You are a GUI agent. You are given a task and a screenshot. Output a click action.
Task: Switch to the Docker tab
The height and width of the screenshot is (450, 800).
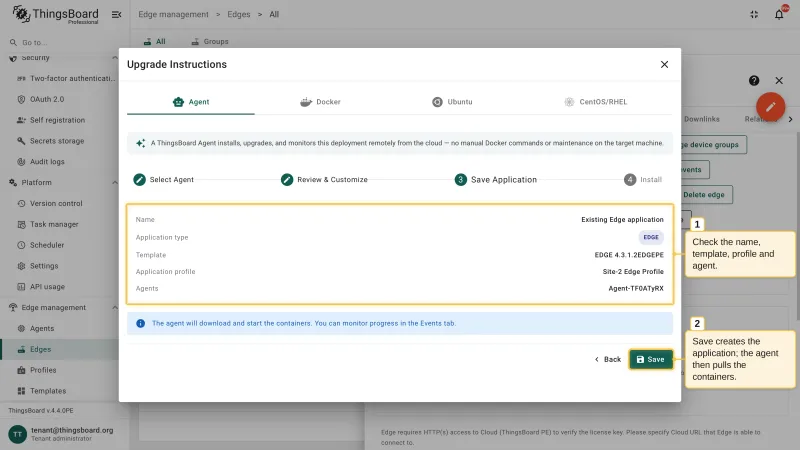[320, 102]
